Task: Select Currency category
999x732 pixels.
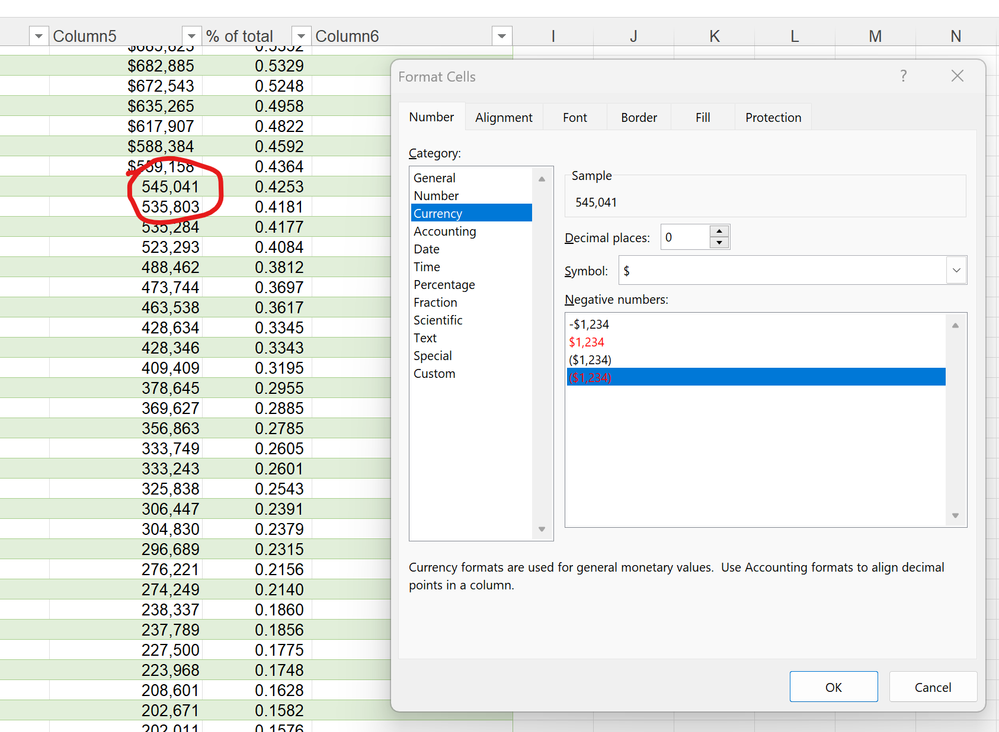Action: pos(471,213)
